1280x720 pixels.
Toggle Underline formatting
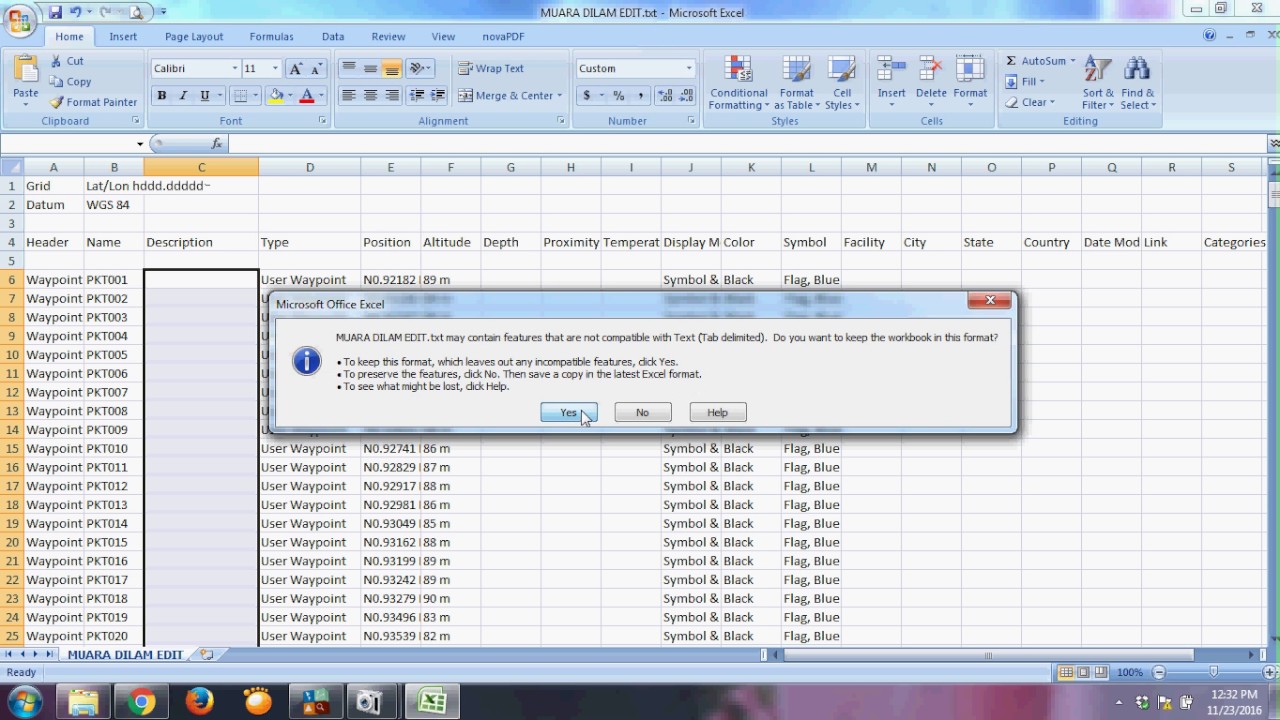coord(205,96)
